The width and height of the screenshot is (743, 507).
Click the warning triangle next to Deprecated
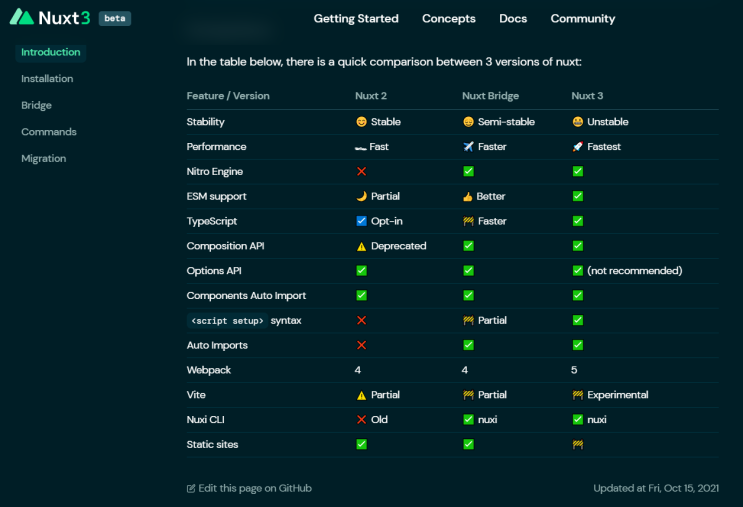click(x=362, y=246)
